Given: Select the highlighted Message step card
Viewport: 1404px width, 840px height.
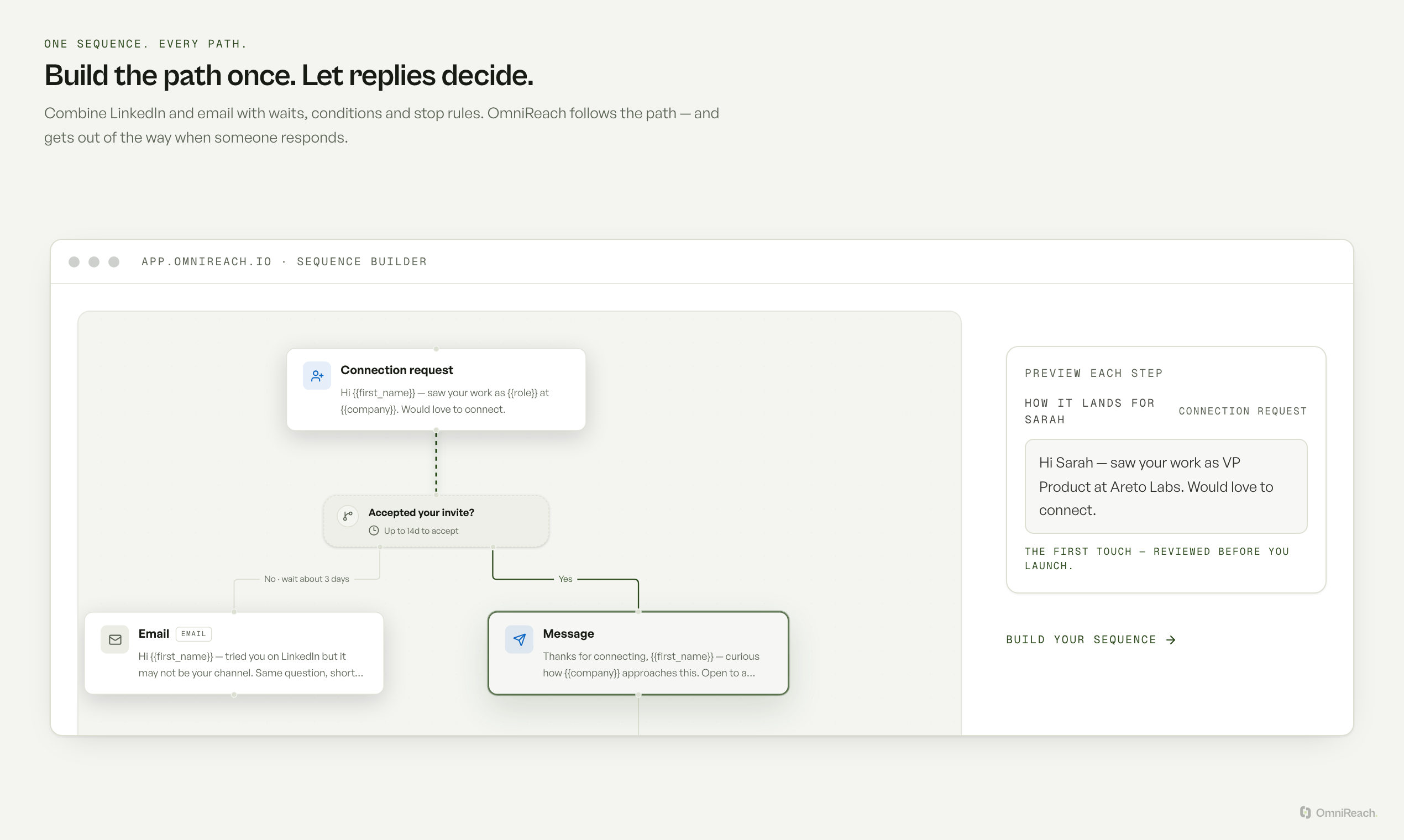Looking at the screenshot, I should 638,653.
